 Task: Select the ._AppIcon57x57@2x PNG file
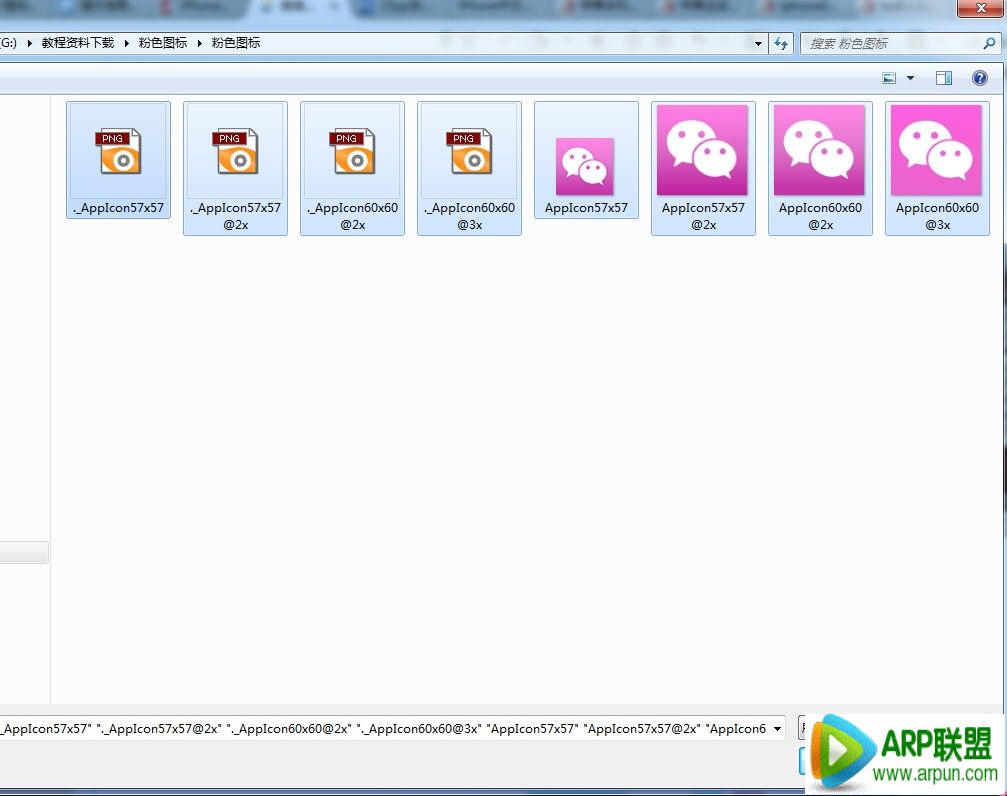(x=235, y=152)
